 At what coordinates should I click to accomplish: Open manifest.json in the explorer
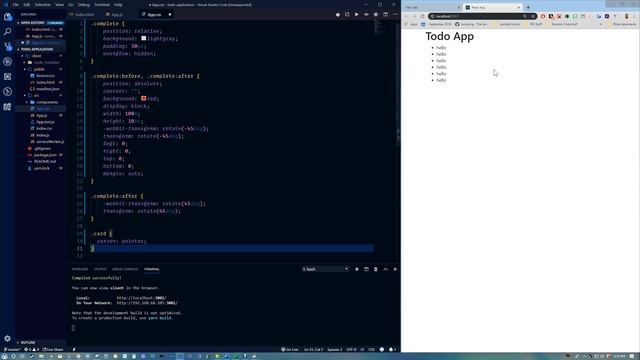pos(47,89)
